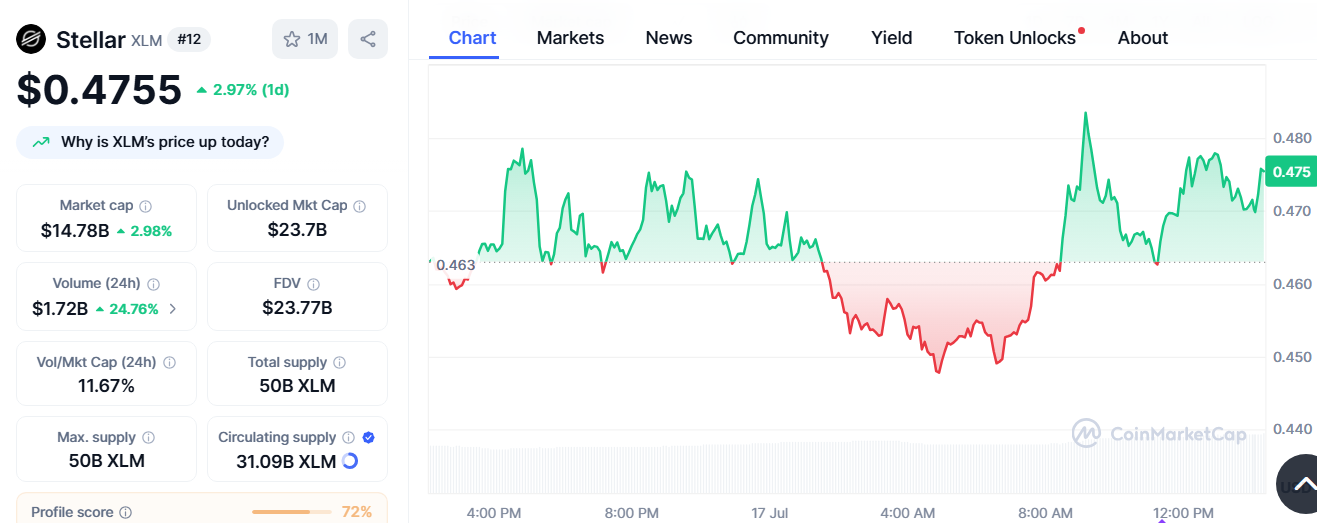Ask why XLM's price is up today
The width and height of the screenshot is (1317, 523).
[150, 142]
